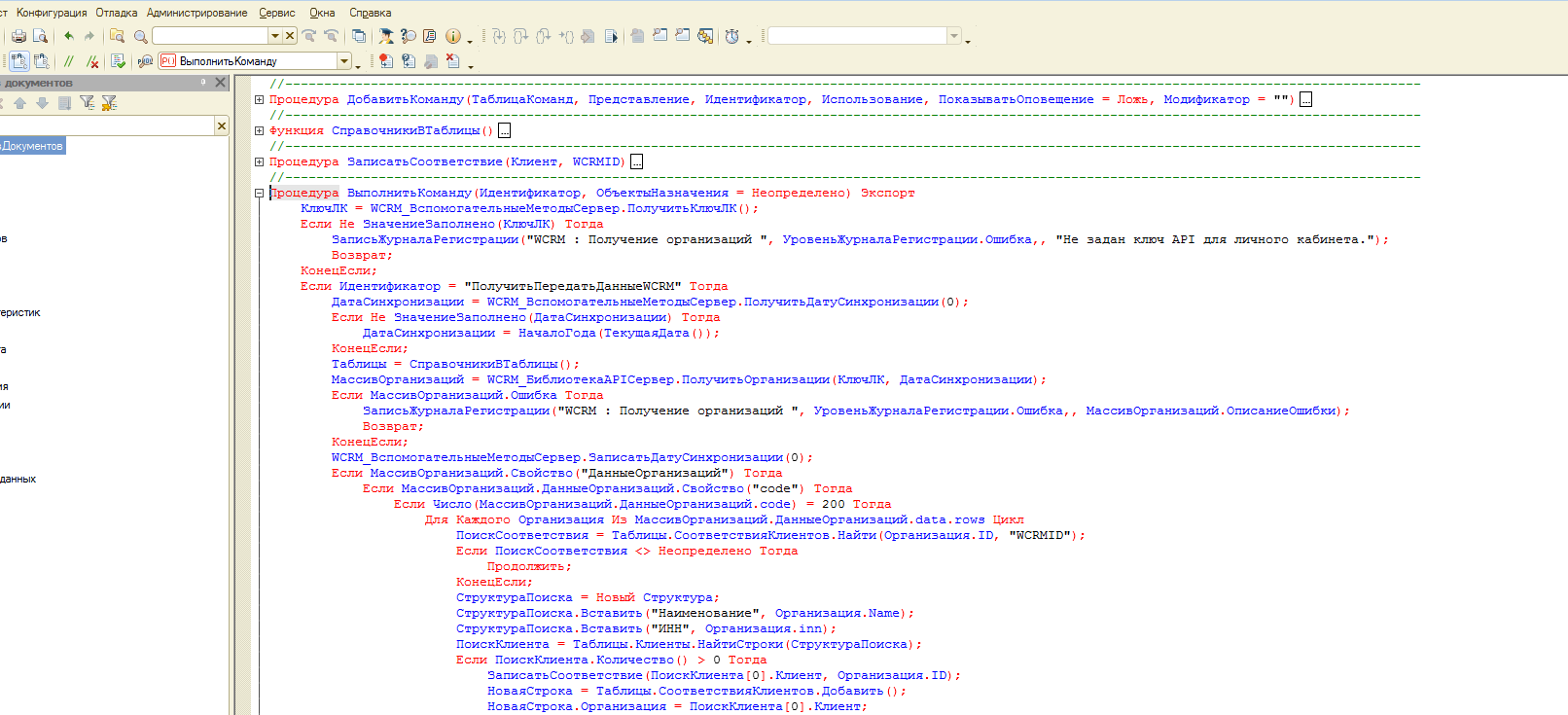Collapse procedure ВыполнитьКоманду
The image size is (1568, 715).
point(259,193)
